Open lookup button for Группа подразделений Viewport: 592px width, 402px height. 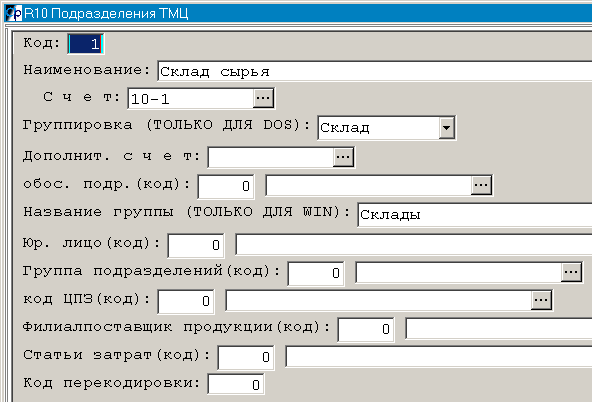(x=571, y=273)
